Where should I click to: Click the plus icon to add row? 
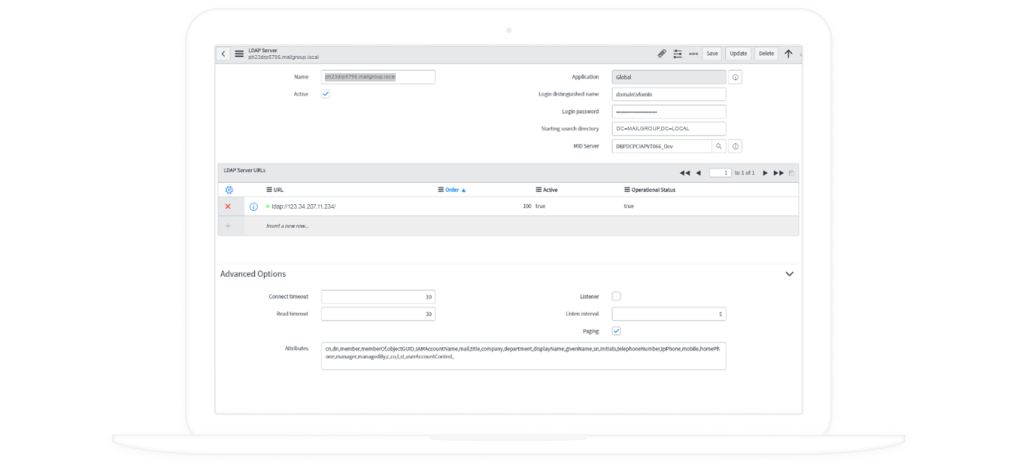(x=228, y=226)
